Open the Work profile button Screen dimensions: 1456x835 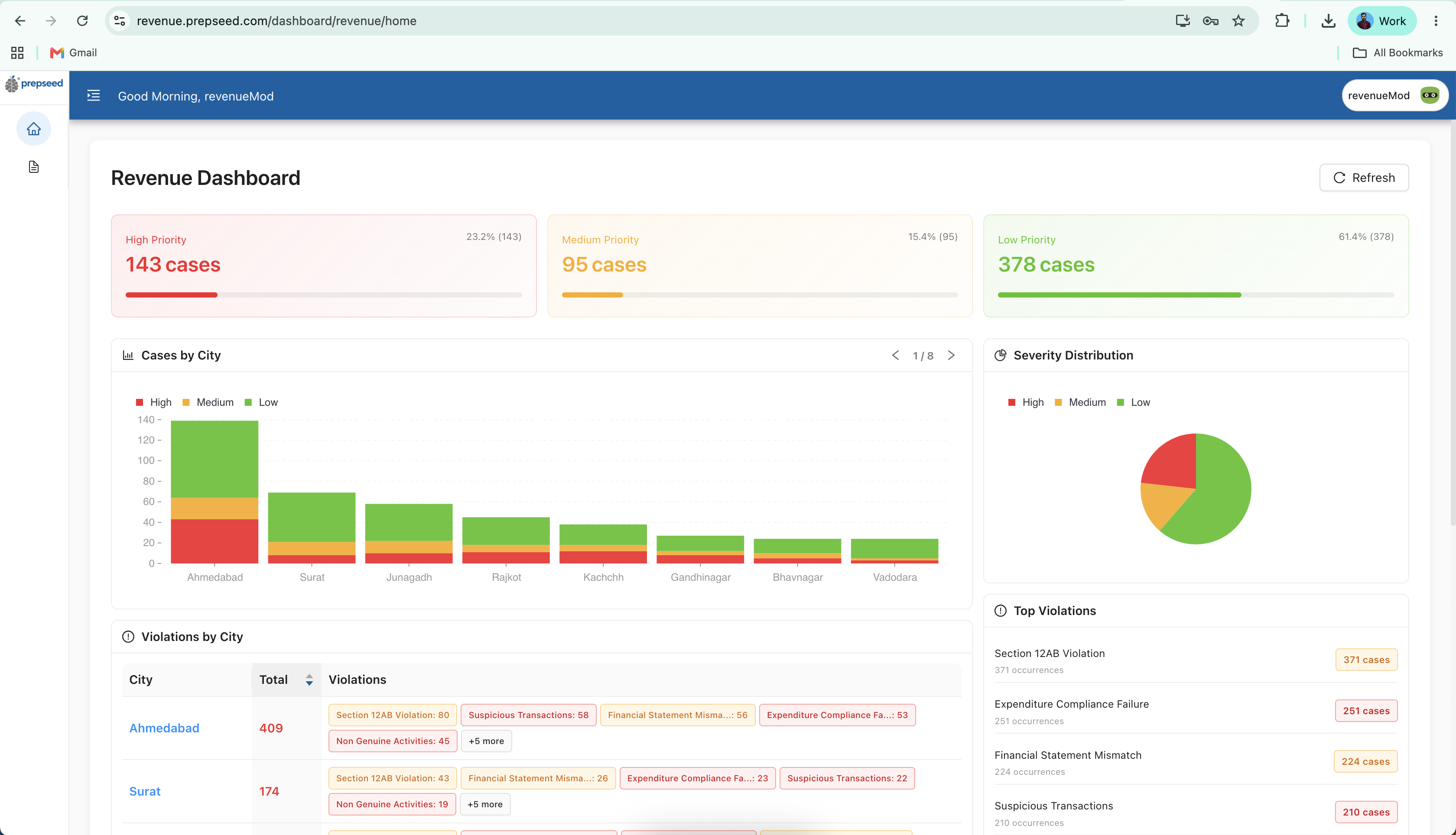pyautogui.click(x=1381, y=21)
